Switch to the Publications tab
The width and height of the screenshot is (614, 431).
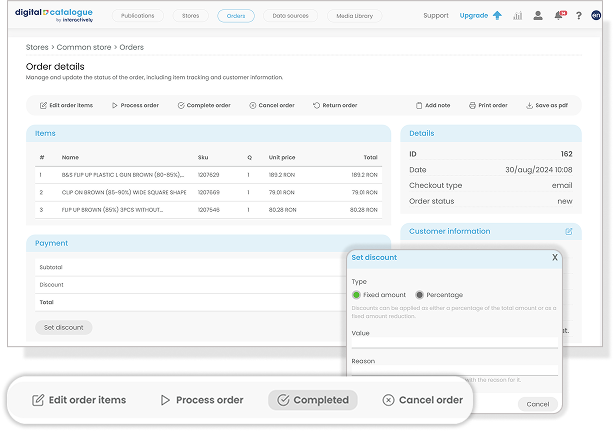[x=137, y=16]
